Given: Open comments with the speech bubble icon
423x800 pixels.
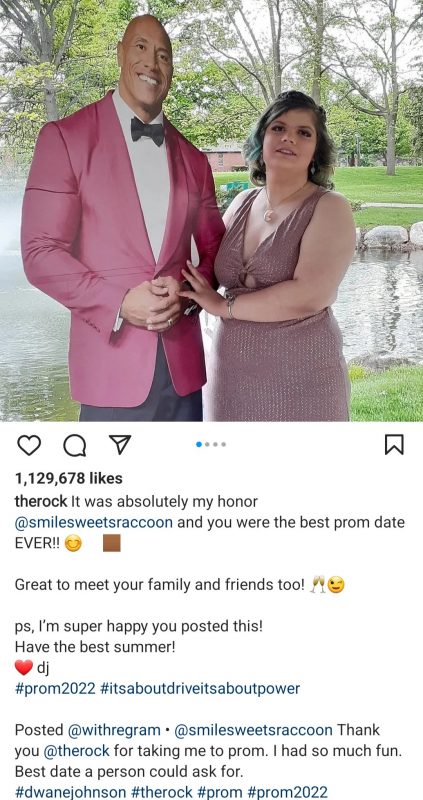Looking at the screenshot, I should (x=74, y=445).
